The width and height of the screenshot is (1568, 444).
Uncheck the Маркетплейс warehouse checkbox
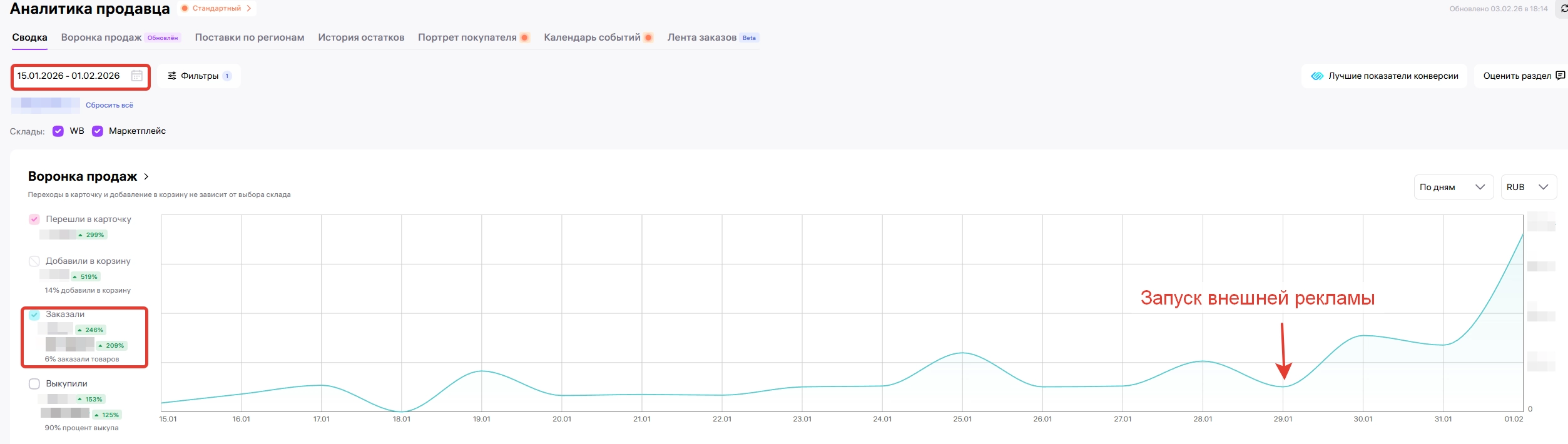(x=98, y=131)
